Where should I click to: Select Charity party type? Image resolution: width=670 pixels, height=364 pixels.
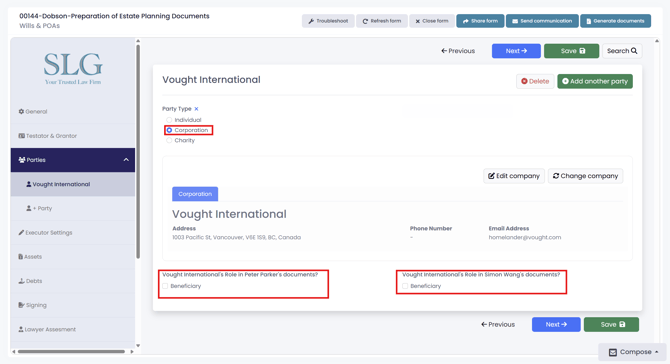(169, 140)
